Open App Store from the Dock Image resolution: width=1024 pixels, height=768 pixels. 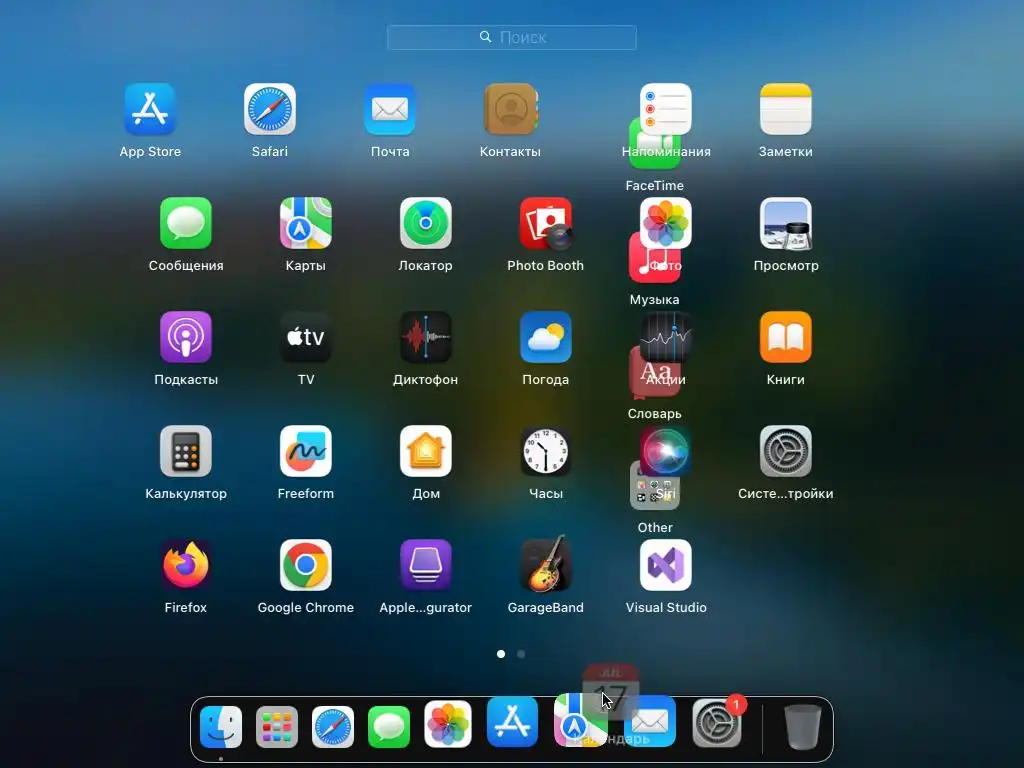[513, 722]
